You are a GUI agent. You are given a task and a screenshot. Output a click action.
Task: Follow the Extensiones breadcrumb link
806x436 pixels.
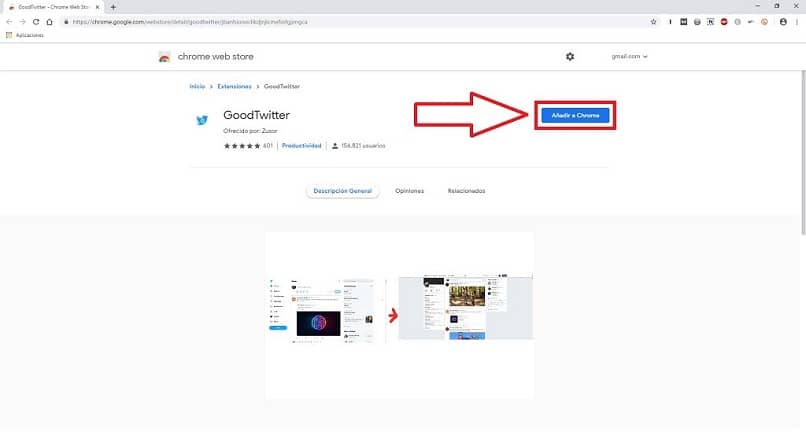click(x=234, y=86)
